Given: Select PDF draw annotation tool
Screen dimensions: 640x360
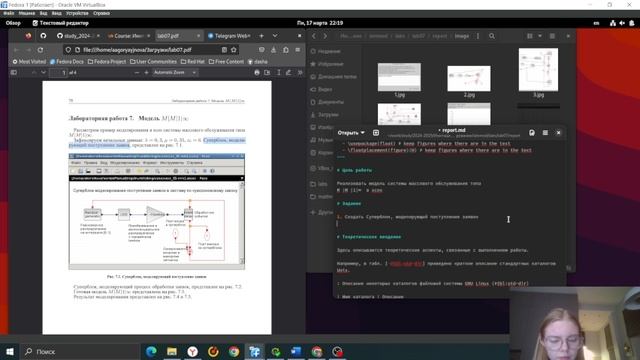Looking at the screenshot, I should click(x=289, y=72).
